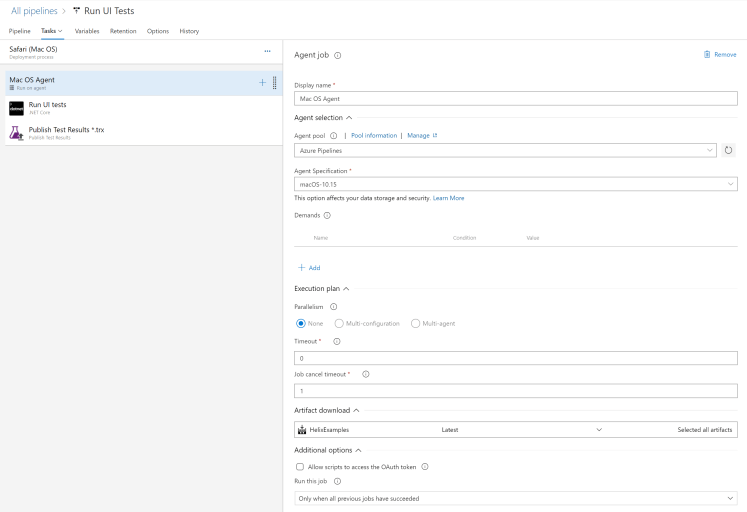Open the Retention tab

click(123, 31)
